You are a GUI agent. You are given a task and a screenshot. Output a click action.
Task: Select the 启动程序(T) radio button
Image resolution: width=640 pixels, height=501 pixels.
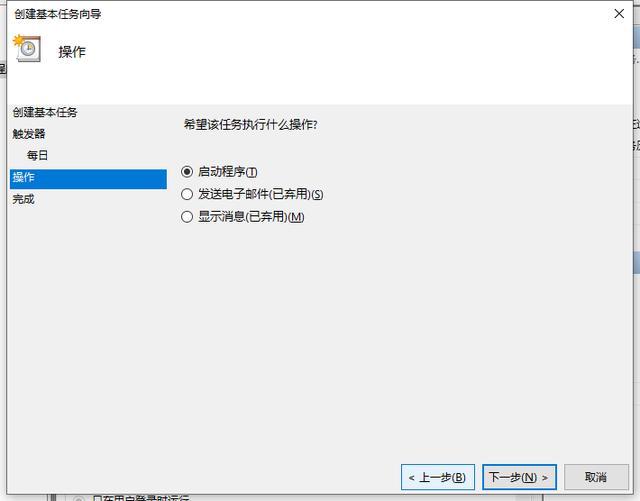click(x=187, y=171)
